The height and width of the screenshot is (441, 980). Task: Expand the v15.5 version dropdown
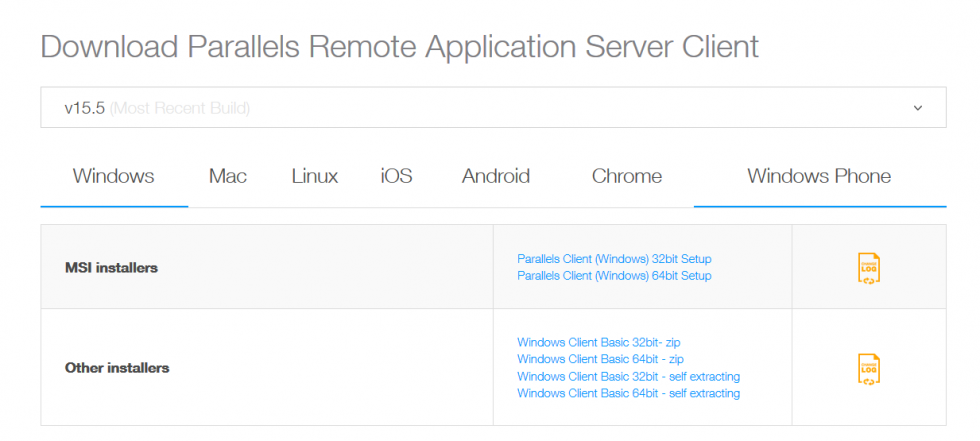point(493,107)
